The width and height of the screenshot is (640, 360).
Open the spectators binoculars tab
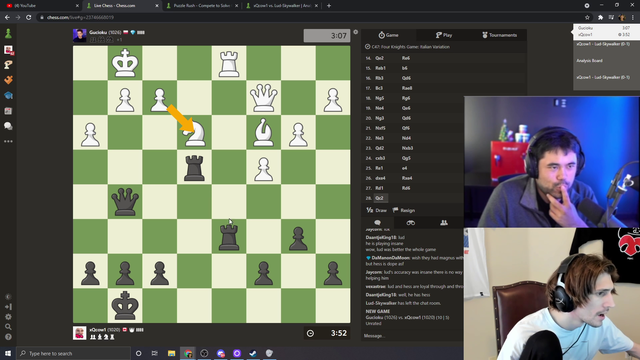[411, 223]
